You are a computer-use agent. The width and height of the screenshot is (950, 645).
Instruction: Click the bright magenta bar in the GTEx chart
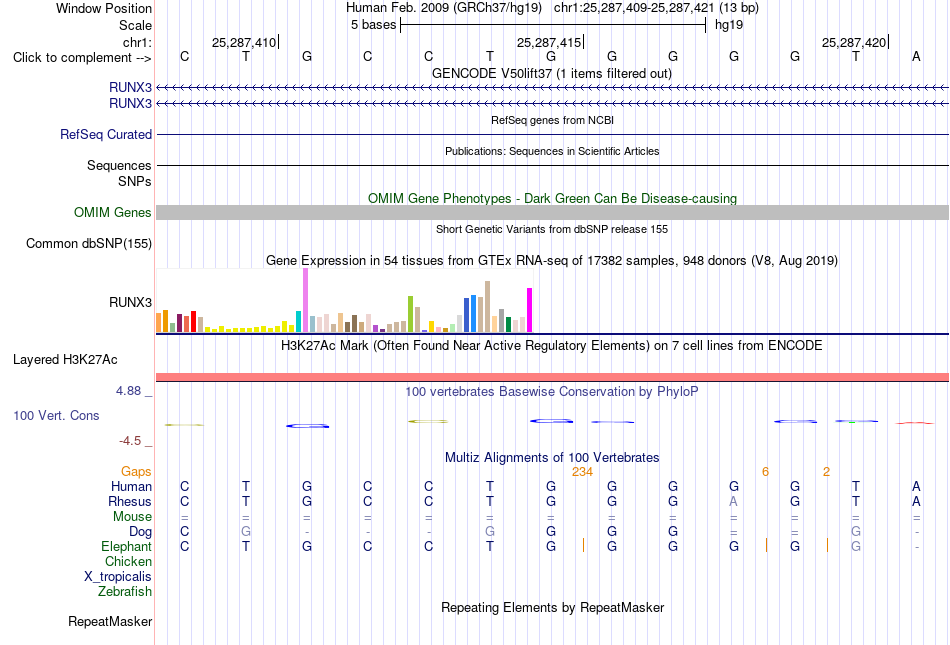pos(530,310)
